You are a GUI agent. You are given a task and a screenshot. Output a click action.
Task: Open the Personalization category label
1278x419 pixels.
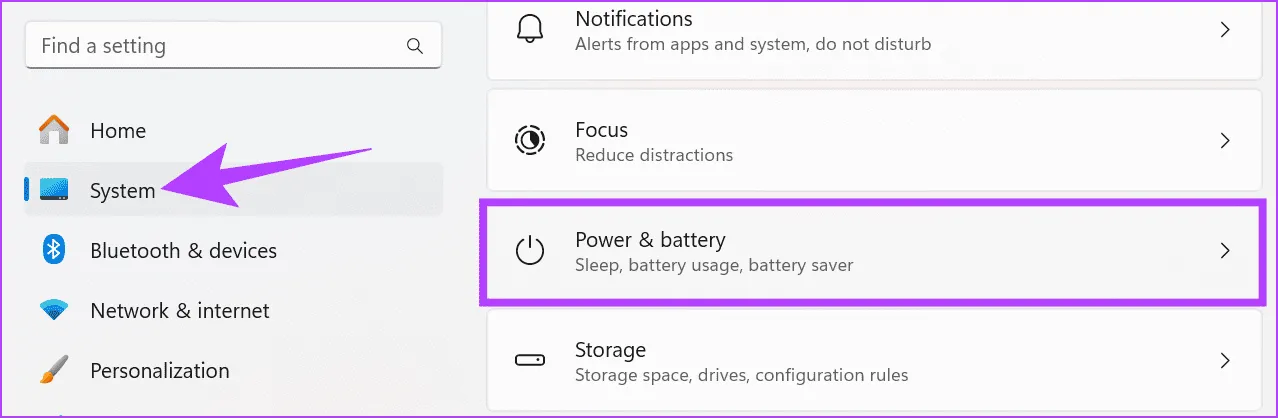click(x=160, y=370)
